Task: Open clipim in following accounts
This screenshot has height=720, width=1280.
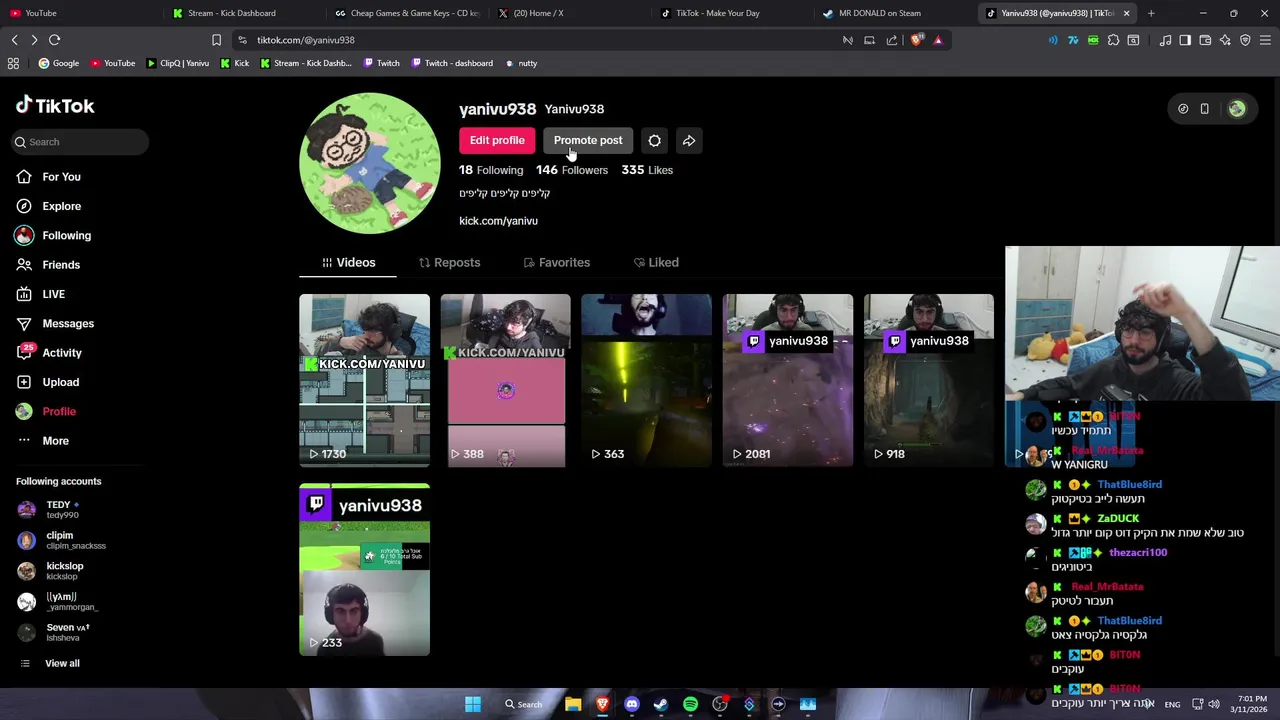Action: pyautogui.click(x=60, y=541)
